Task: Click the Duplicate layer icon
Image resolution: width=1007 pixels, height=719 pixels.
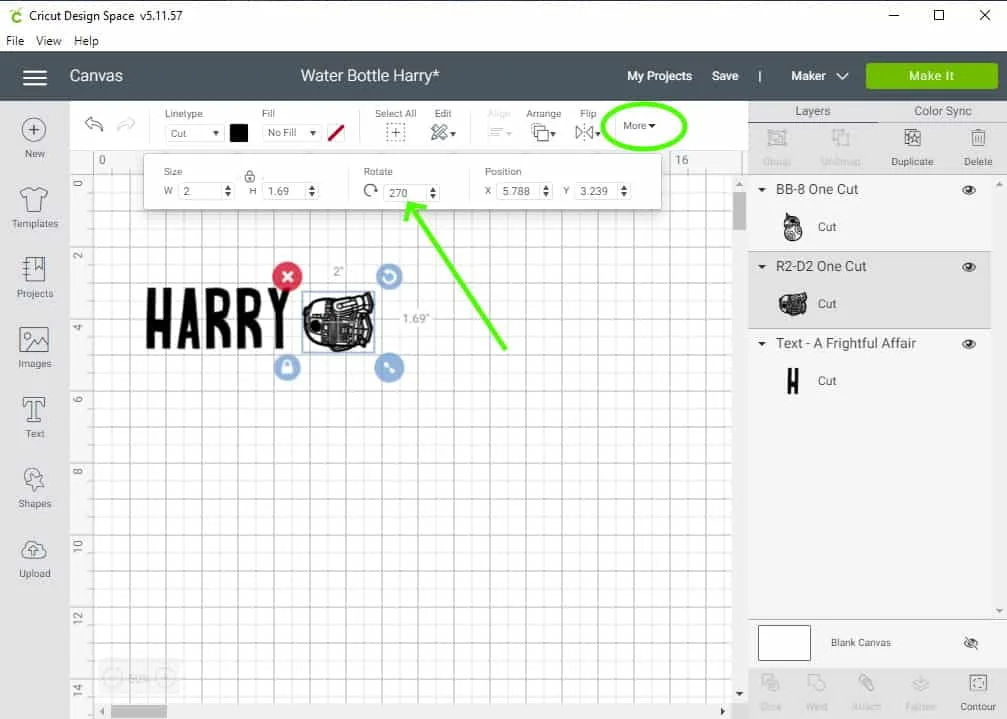Action: 912,137
